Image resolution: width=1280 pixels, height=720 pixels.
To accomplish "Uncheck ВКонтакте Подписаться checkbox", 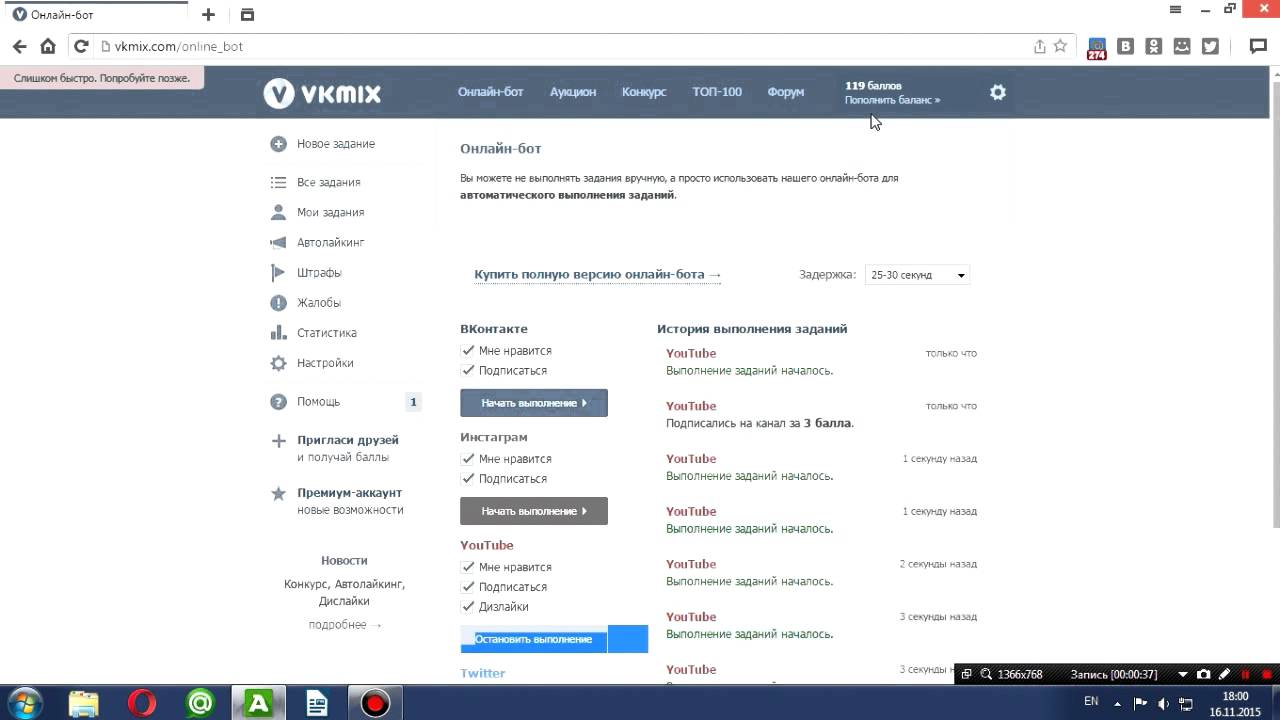I will pyautogui.click(x=468, y=371).
